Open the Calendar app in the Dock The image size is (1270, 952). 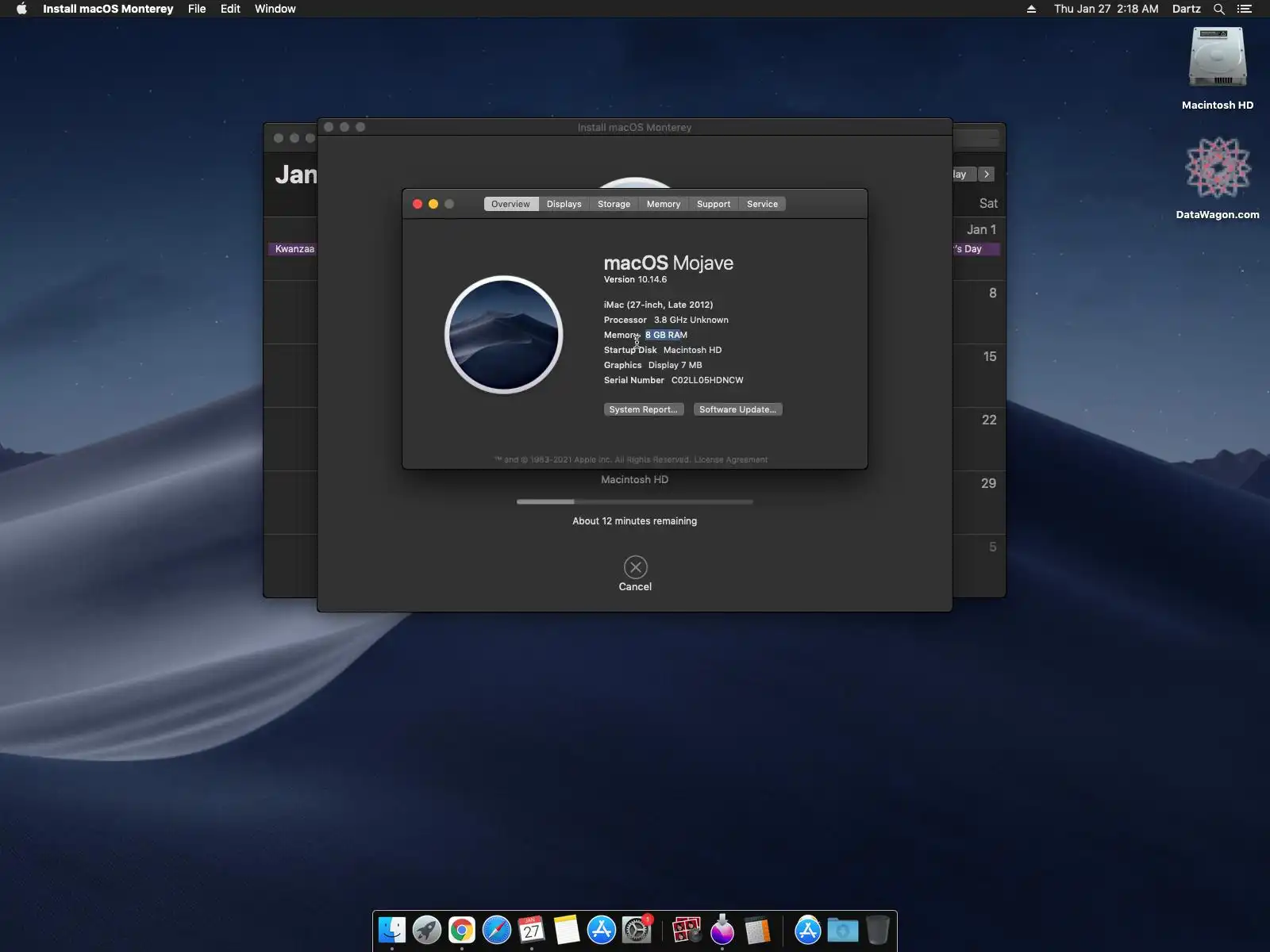[x=532, y=930]
